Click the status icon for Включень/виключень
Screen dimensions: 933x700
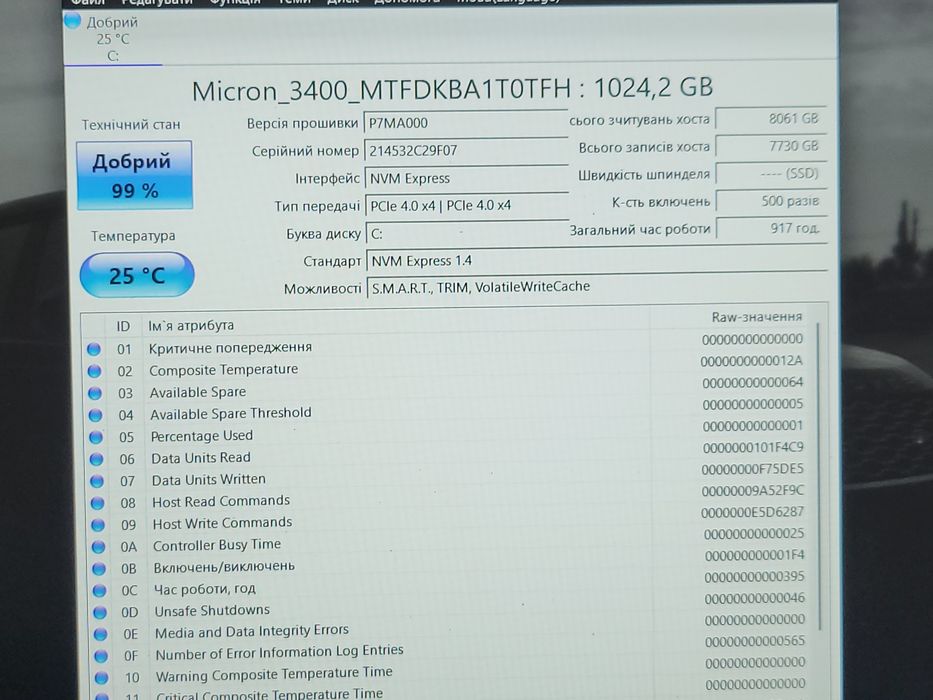[99, 569]
